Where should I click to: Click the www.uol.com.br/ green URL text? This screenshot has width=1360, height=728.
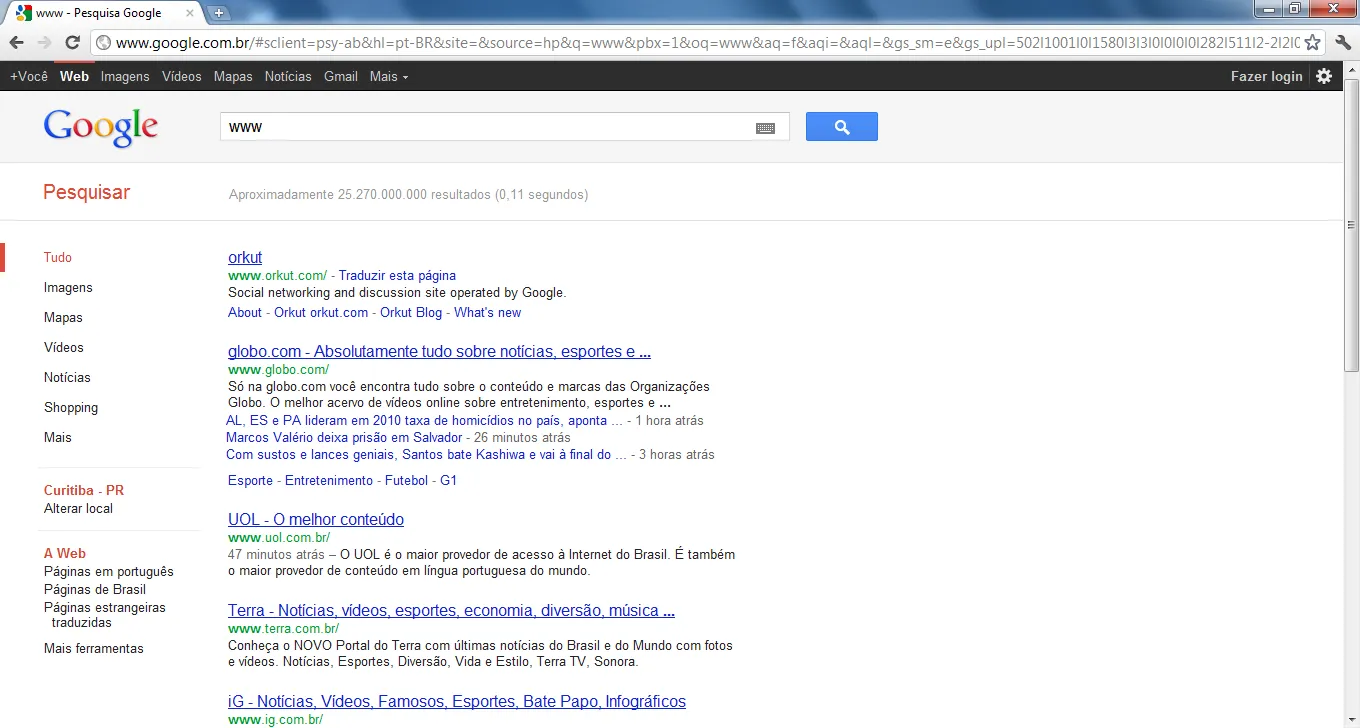click(279, 538)
